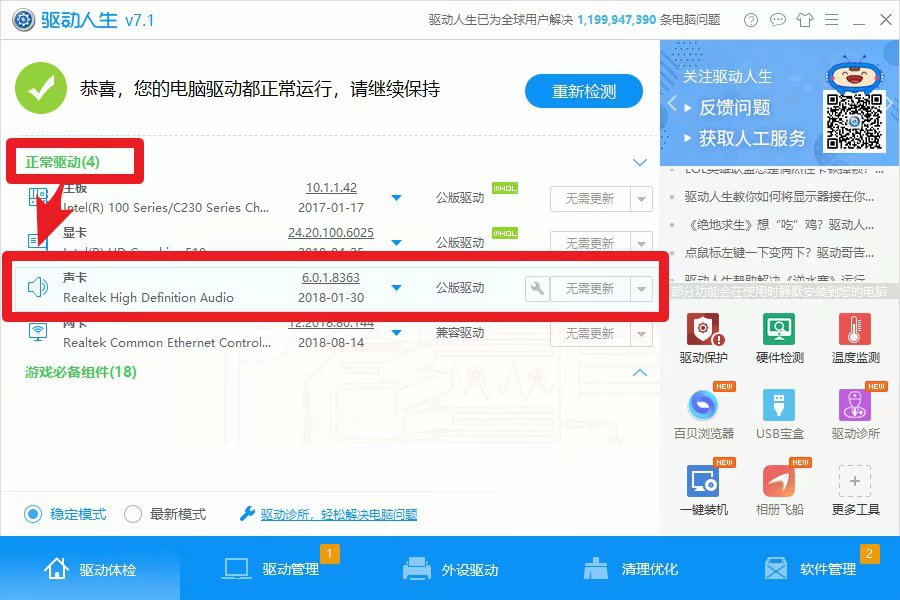900x600 pixels.
Task: Click the banner previous arrow
Action: tap(672, 104)
